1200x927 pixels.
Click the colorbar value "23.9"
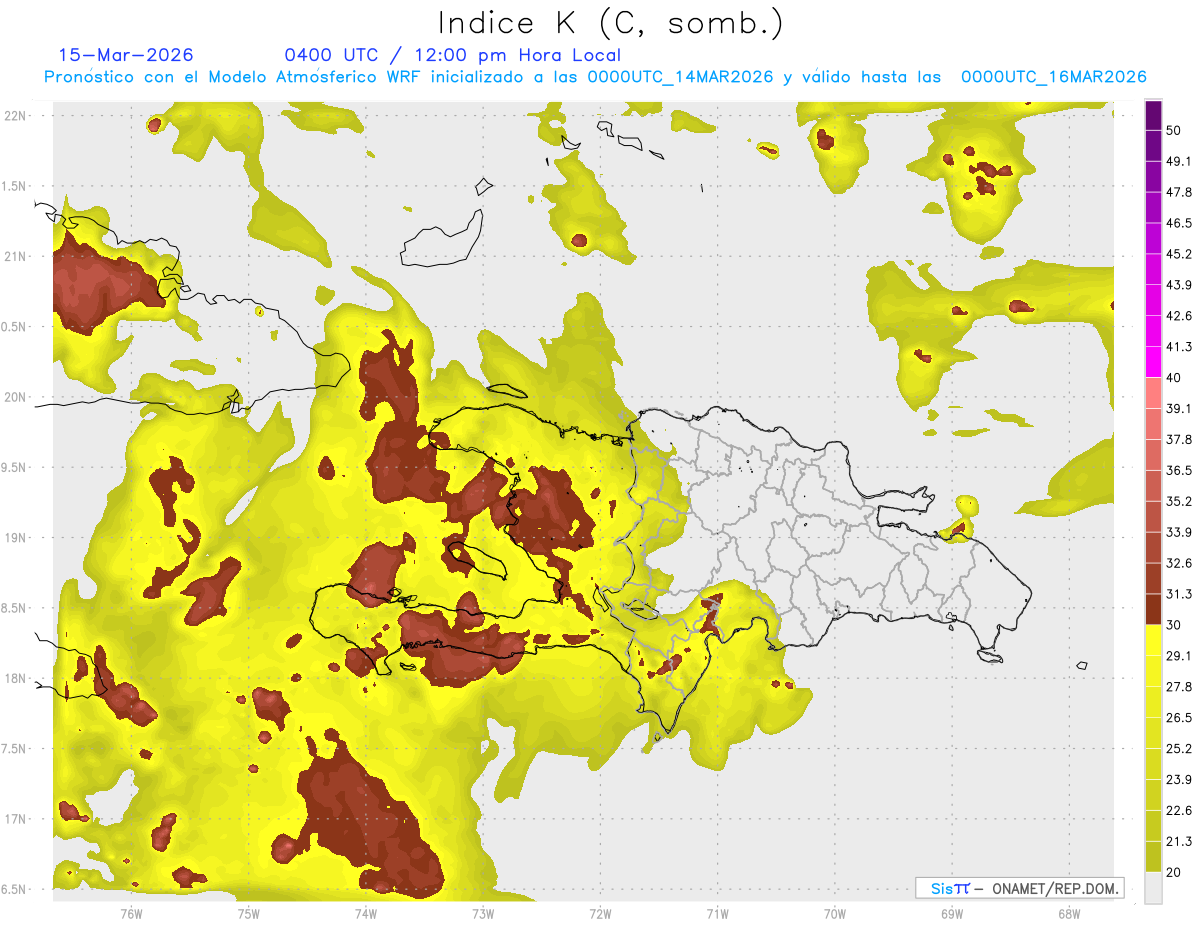click(1178, 780)
